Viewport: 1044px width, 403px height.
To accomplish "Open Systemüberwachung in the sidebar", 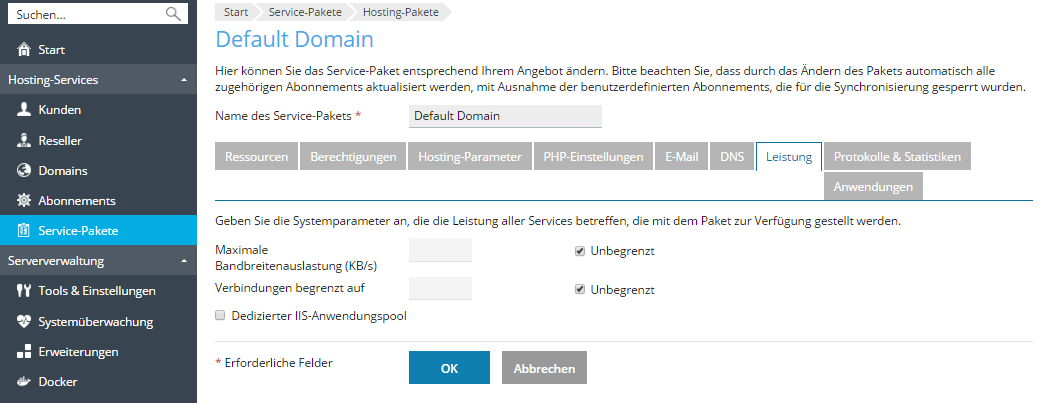I will coord(99,321).
